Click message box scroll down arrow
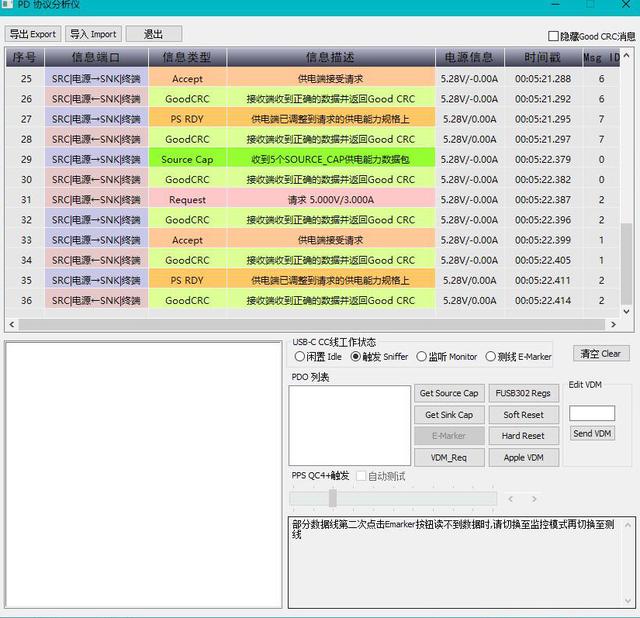The width and height of the screenshot is (640, 618). (x=628, y=600)
